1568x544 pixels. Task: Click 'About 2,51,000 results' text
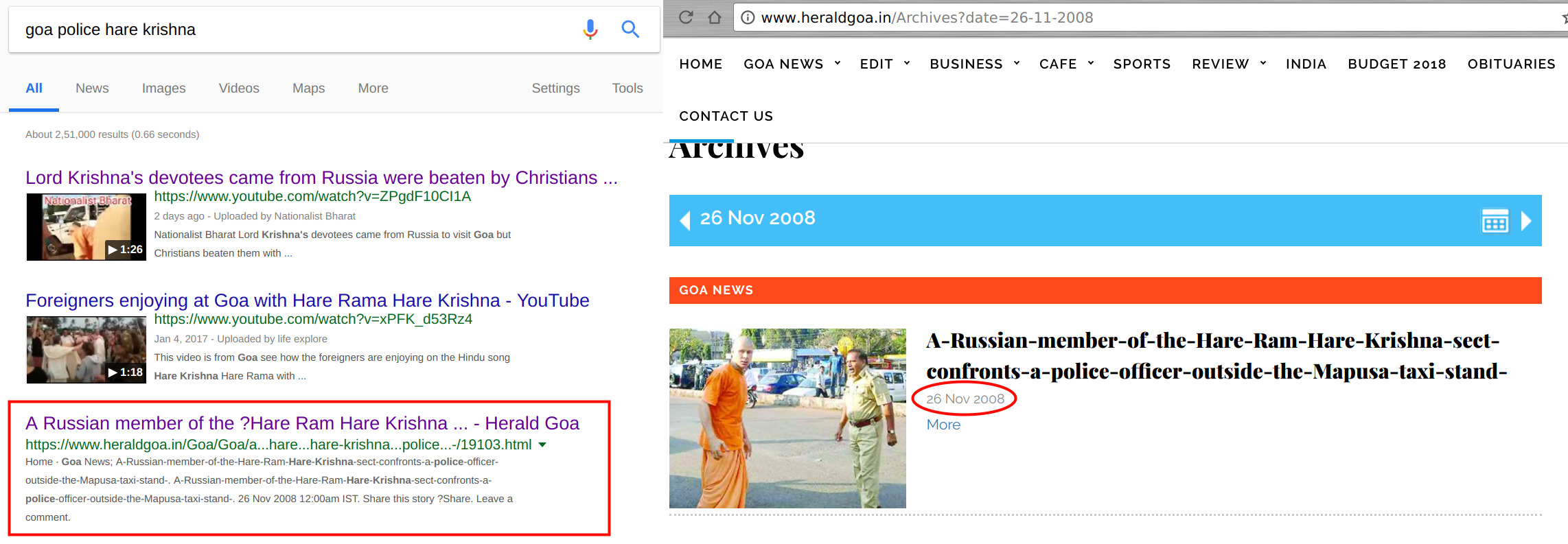(x=113, y=134)
